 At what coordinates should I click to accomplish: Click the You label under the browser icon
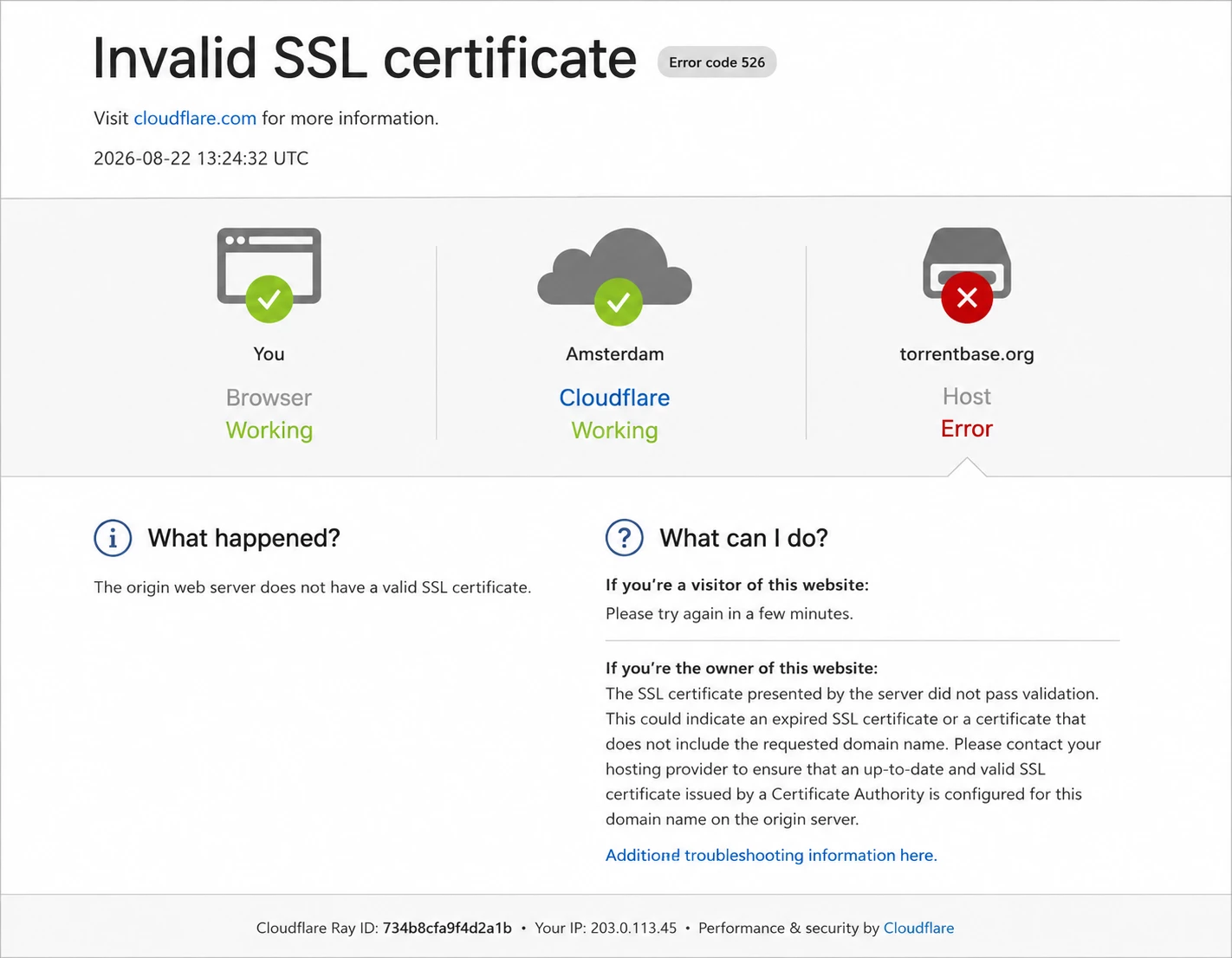point(269,353)
